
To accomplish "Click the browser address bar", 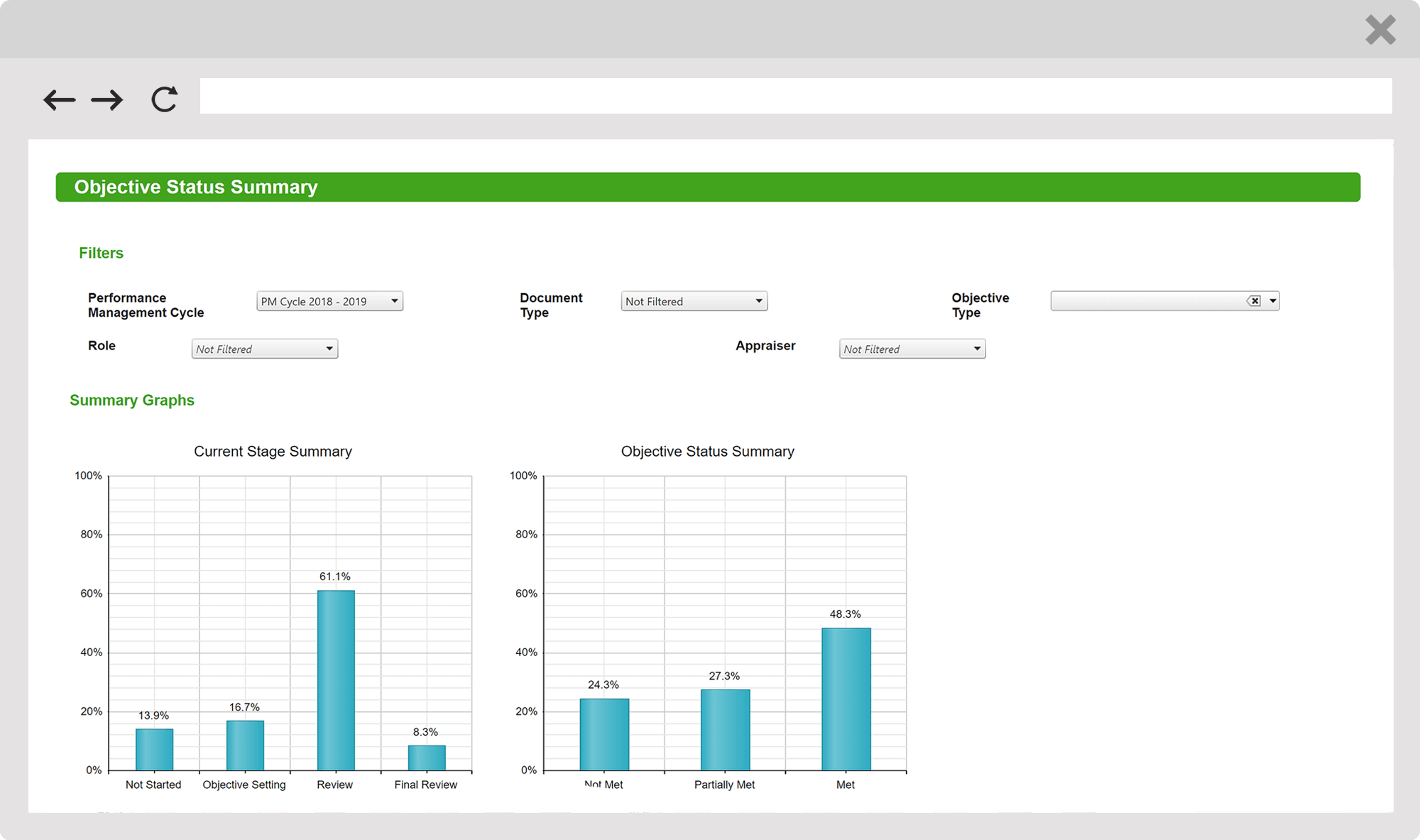I will point(796,96).
